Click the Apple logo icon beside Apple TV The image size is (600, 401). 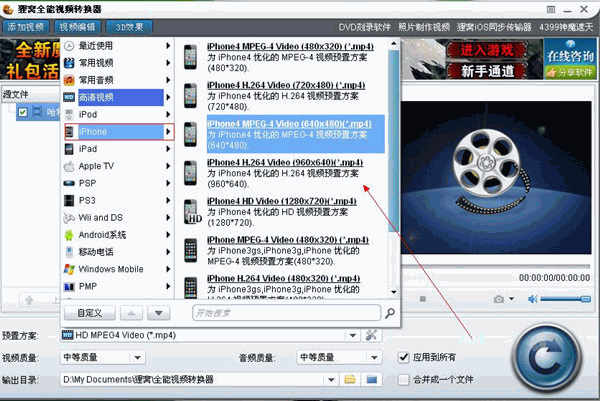69,166
